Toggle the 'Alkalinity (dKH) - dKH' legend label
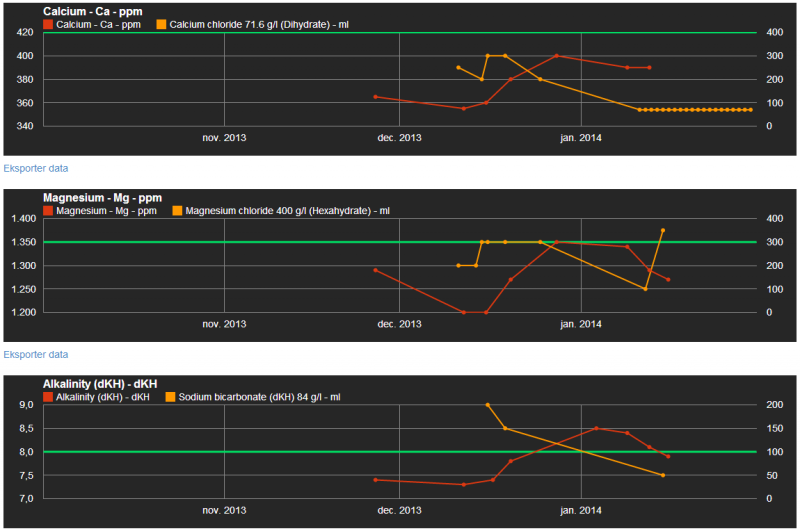The image size is (800, 531). tap(104, 397)
